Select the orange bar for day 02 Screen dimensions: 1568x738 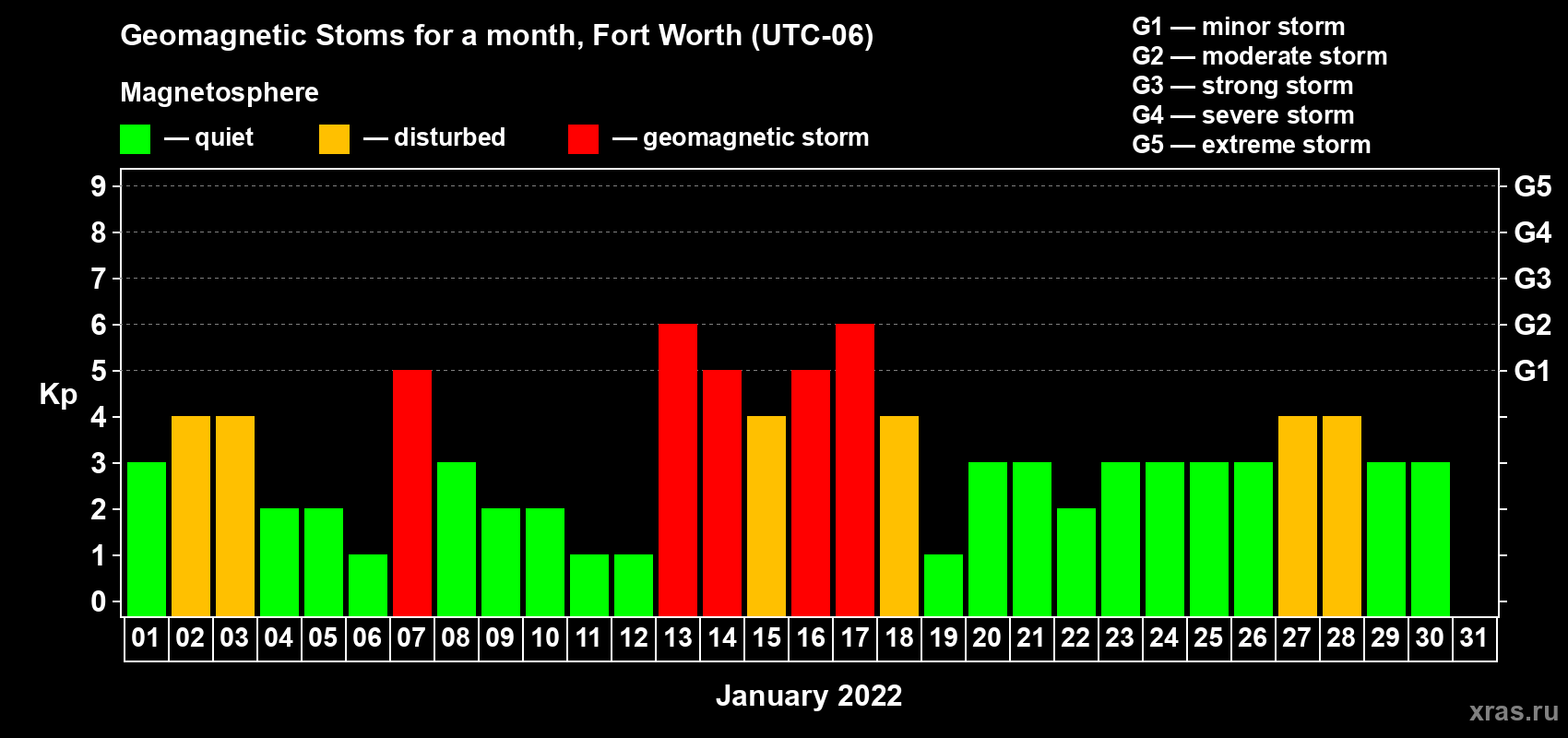click(x=191, y=516)
